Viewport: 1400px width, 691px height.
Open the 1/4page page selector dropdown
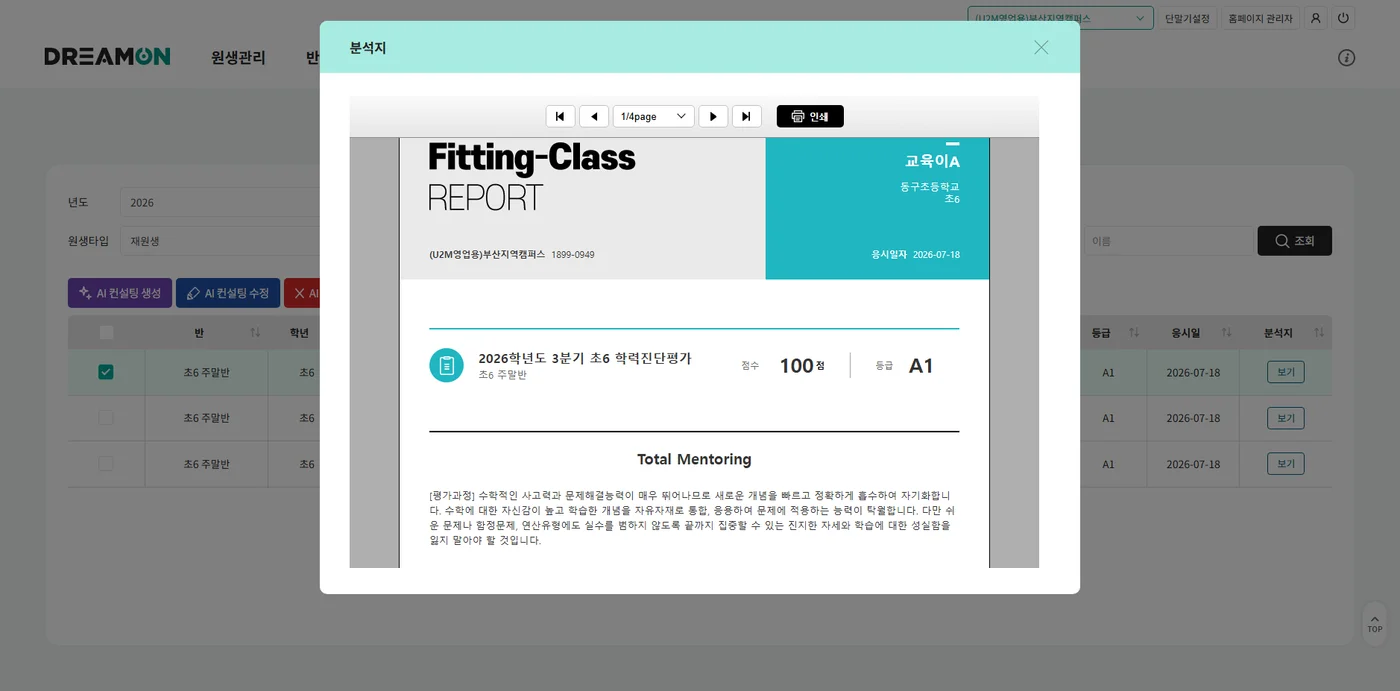coord(654,116)
